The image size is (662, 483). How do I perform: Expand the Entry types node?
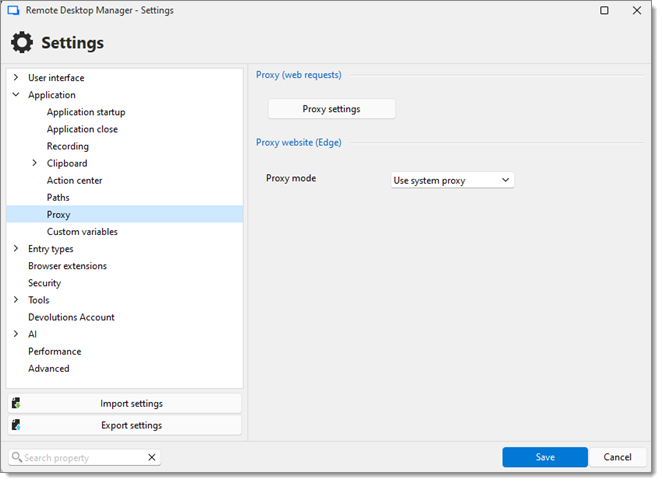[x=16, y=248]
